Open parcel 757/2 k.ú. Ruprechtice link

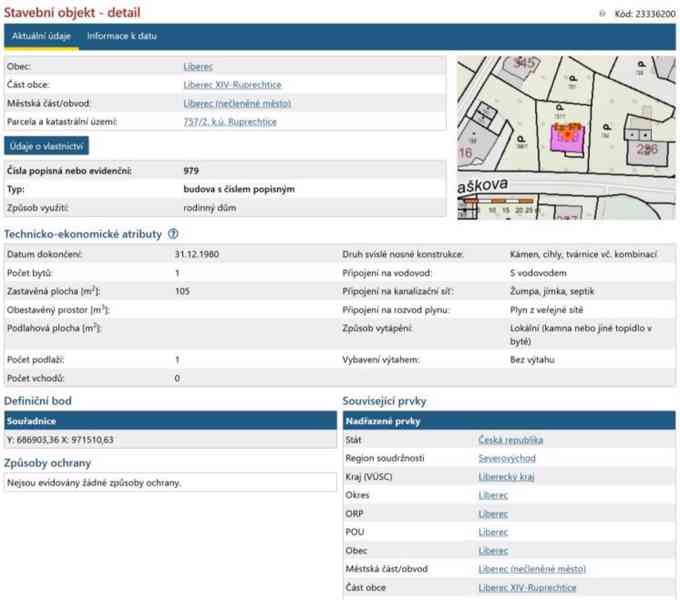(230, 122)
